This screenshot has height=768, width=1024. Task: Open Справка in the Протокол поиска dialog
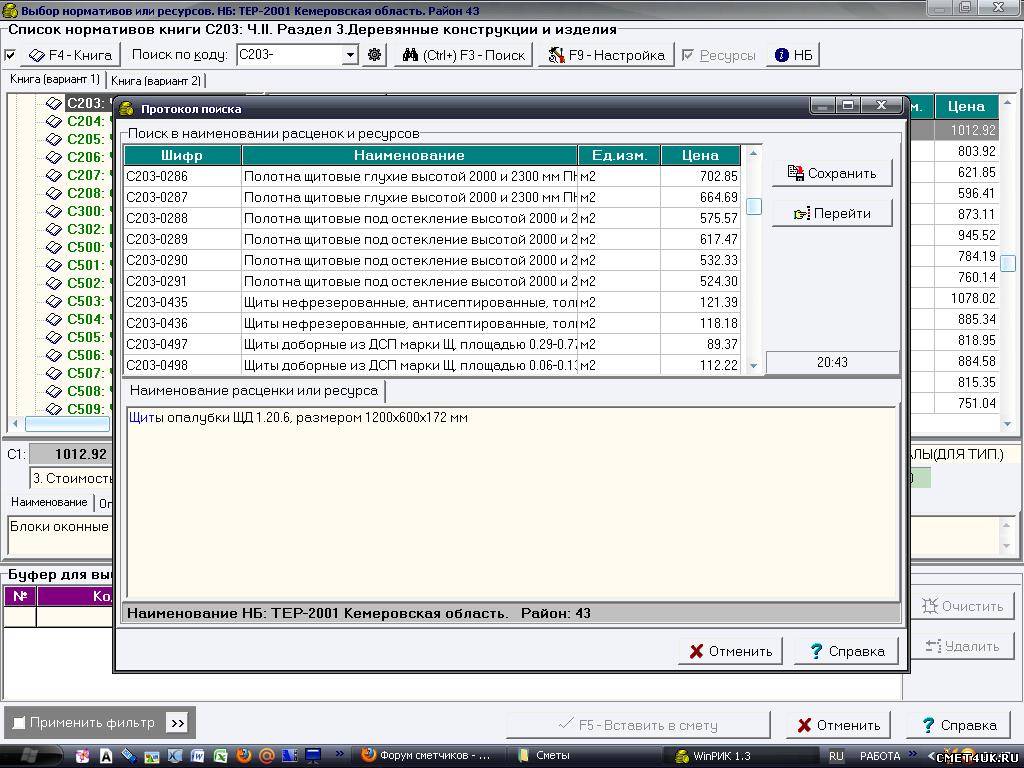pyautogui.click(x=846, y=651)
